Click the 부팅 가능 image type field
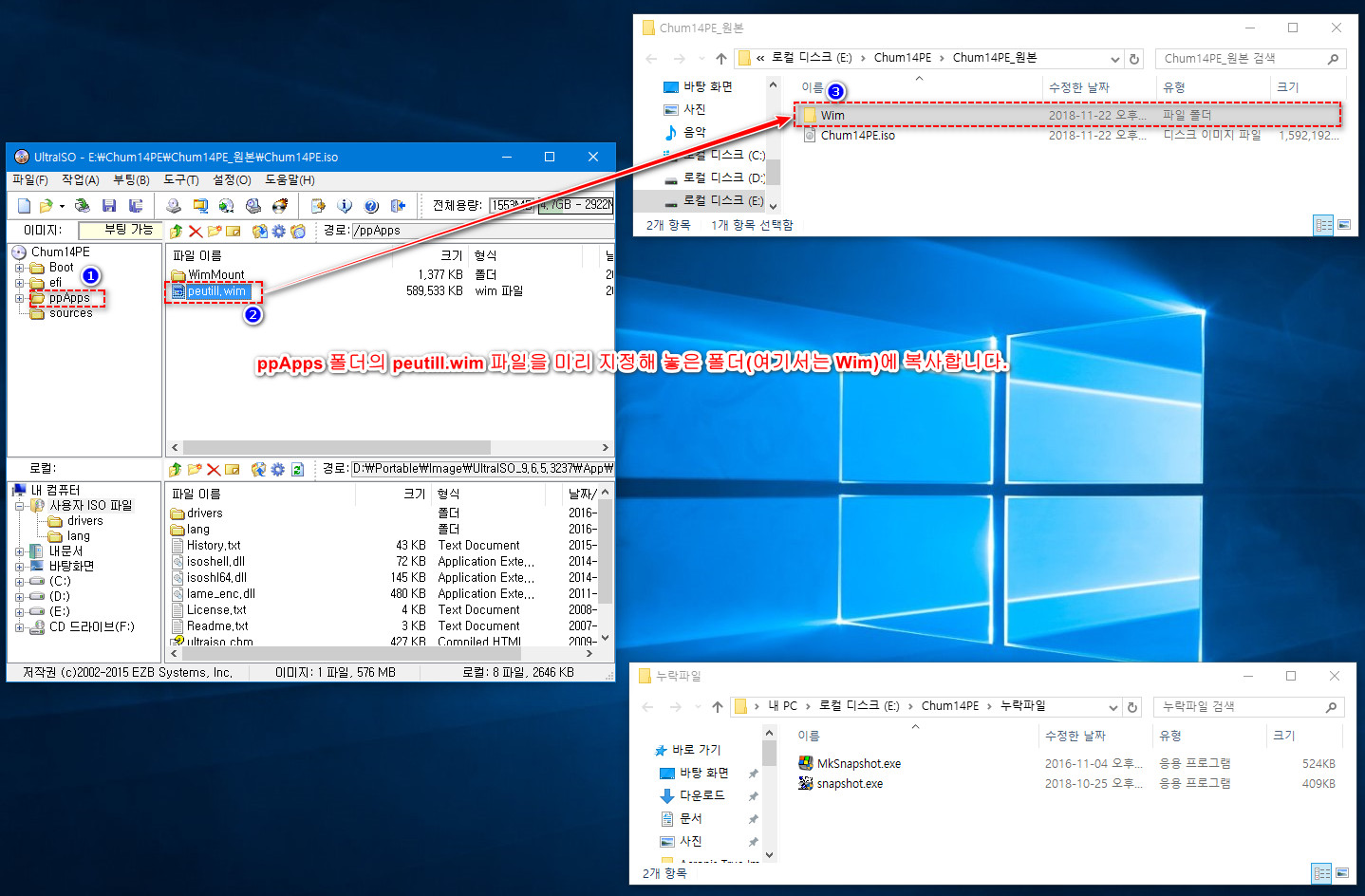The image size is (1365, 896). click(120, 230)
